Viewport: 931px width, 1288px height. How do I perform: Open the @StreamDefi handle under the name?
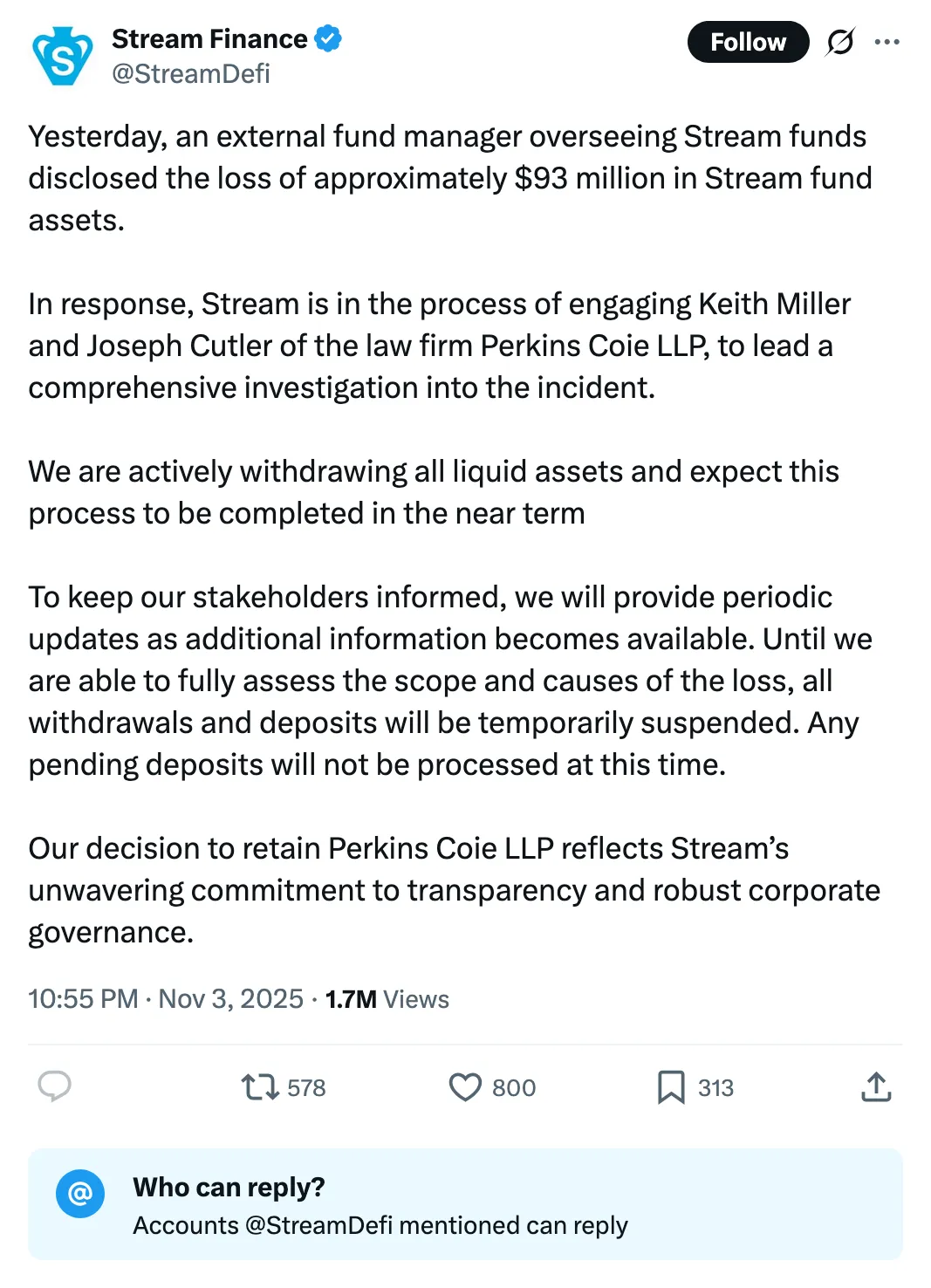coord(190,74)
